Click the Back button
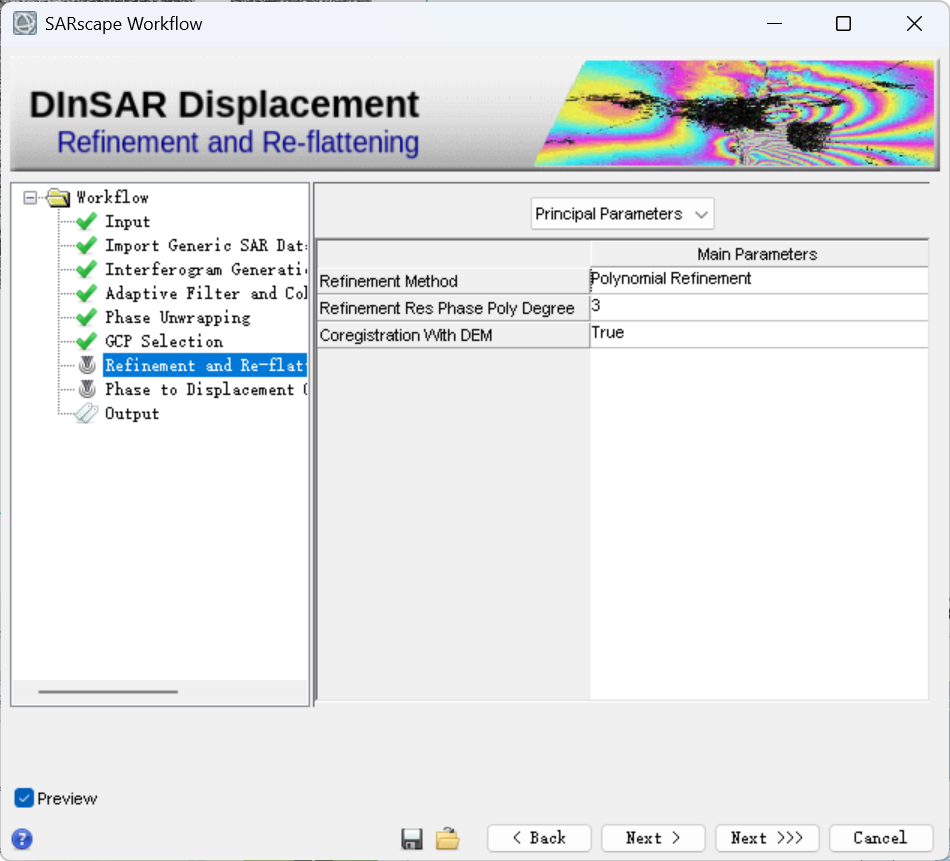Image resolution: width=950 pixels, height=861 pixels. tap(539, 838)
